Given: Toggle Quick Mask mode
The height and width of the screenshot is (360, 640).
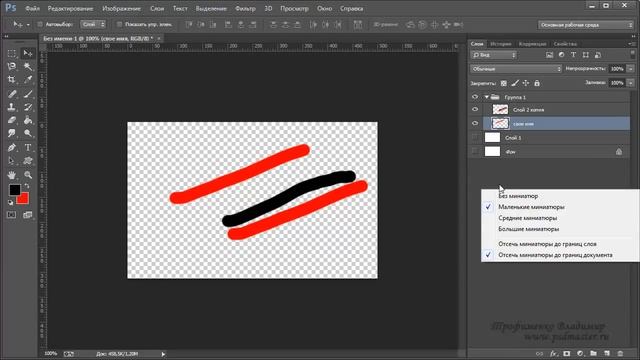Looking at the screenshot, I should click(11, 215).
